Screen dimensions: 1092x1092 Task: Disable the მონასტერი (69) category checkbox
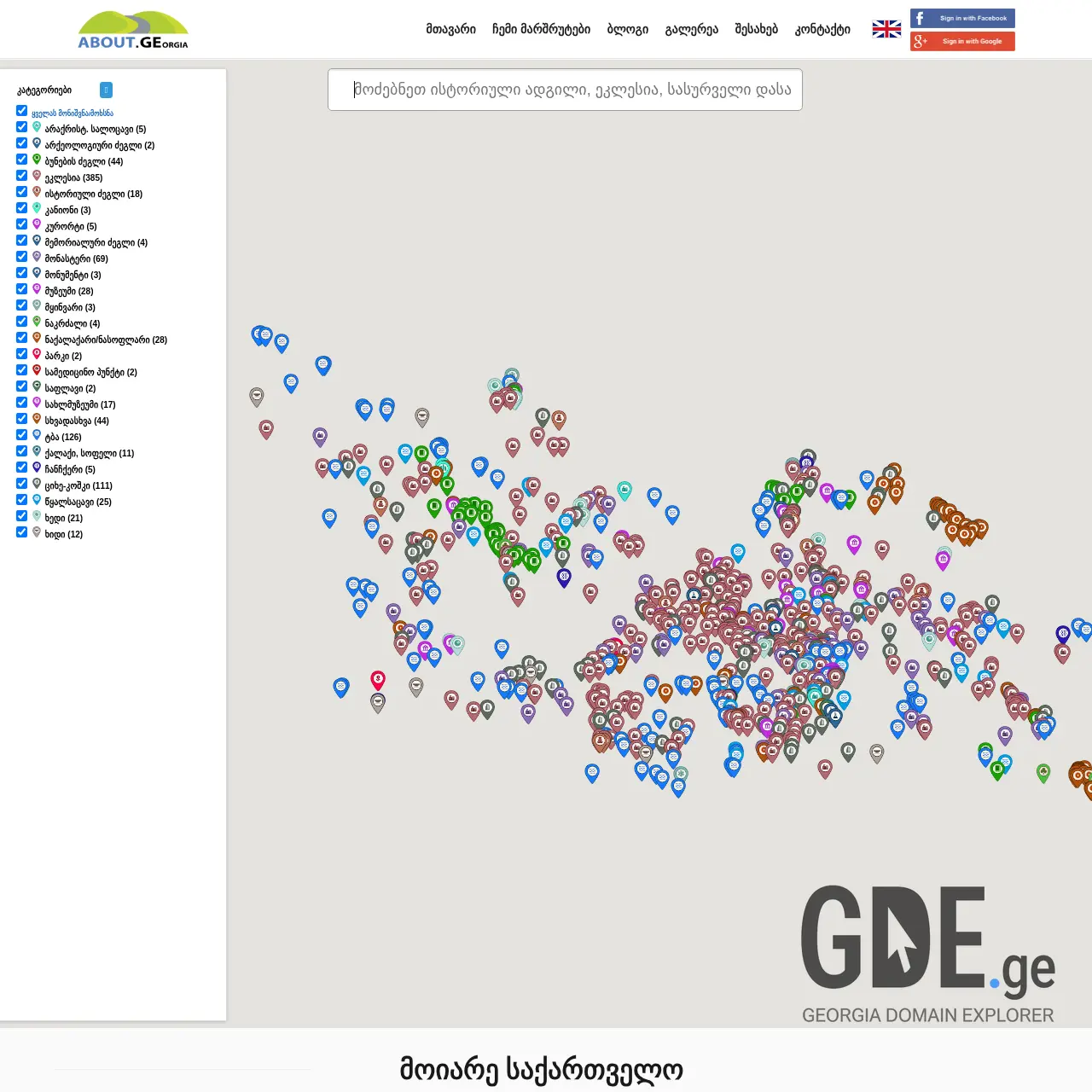pyautogui.click(x=21, y=256)
